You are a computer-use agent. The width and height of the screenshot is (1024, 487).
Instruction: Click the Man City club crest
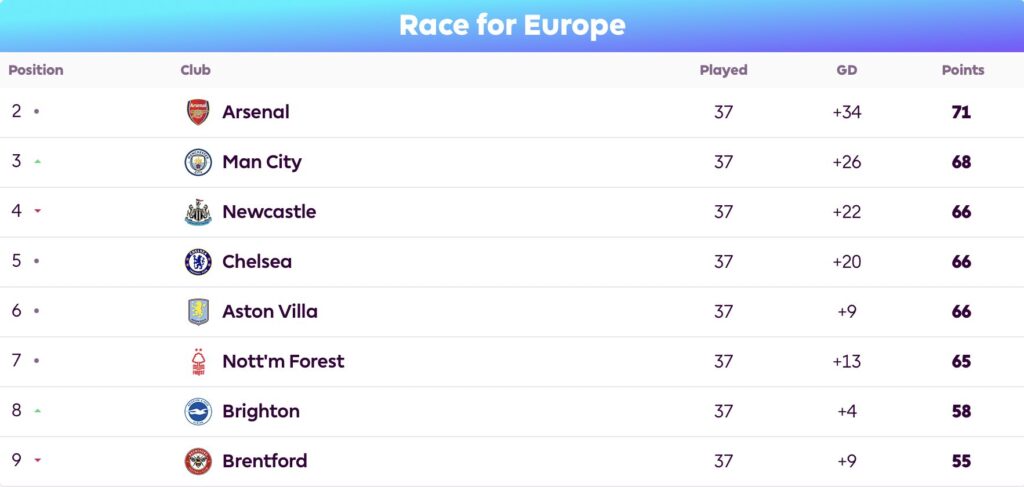point(198,162)
